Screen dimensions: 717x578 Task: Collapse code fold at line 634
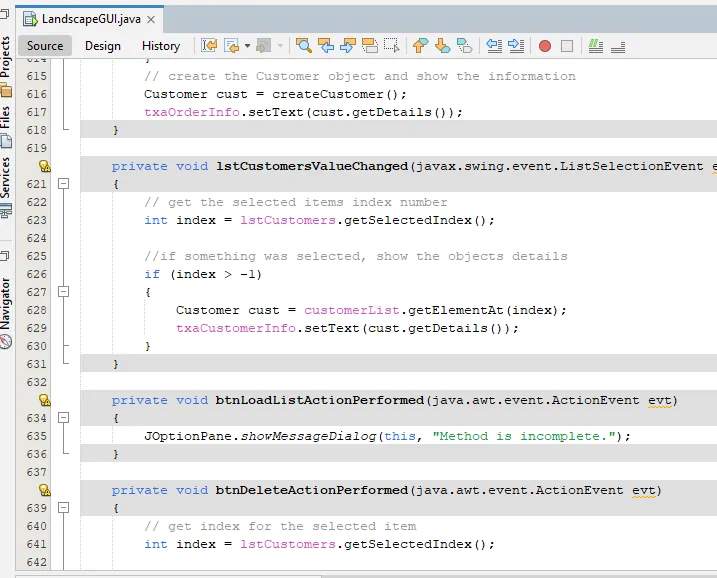point(64,417)
